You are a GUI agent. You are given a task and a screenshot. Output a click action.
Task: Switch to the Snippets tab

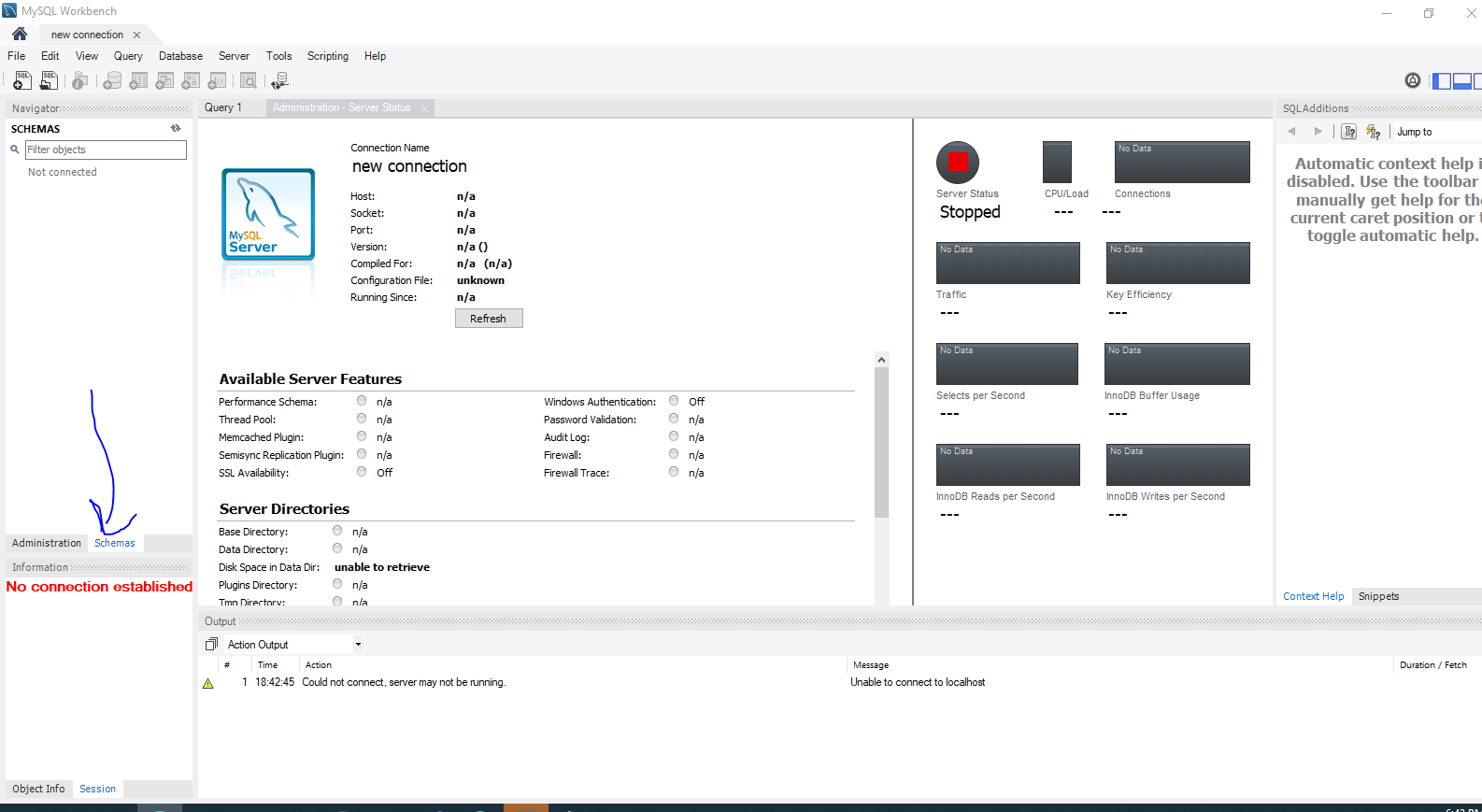(1378, 596)
